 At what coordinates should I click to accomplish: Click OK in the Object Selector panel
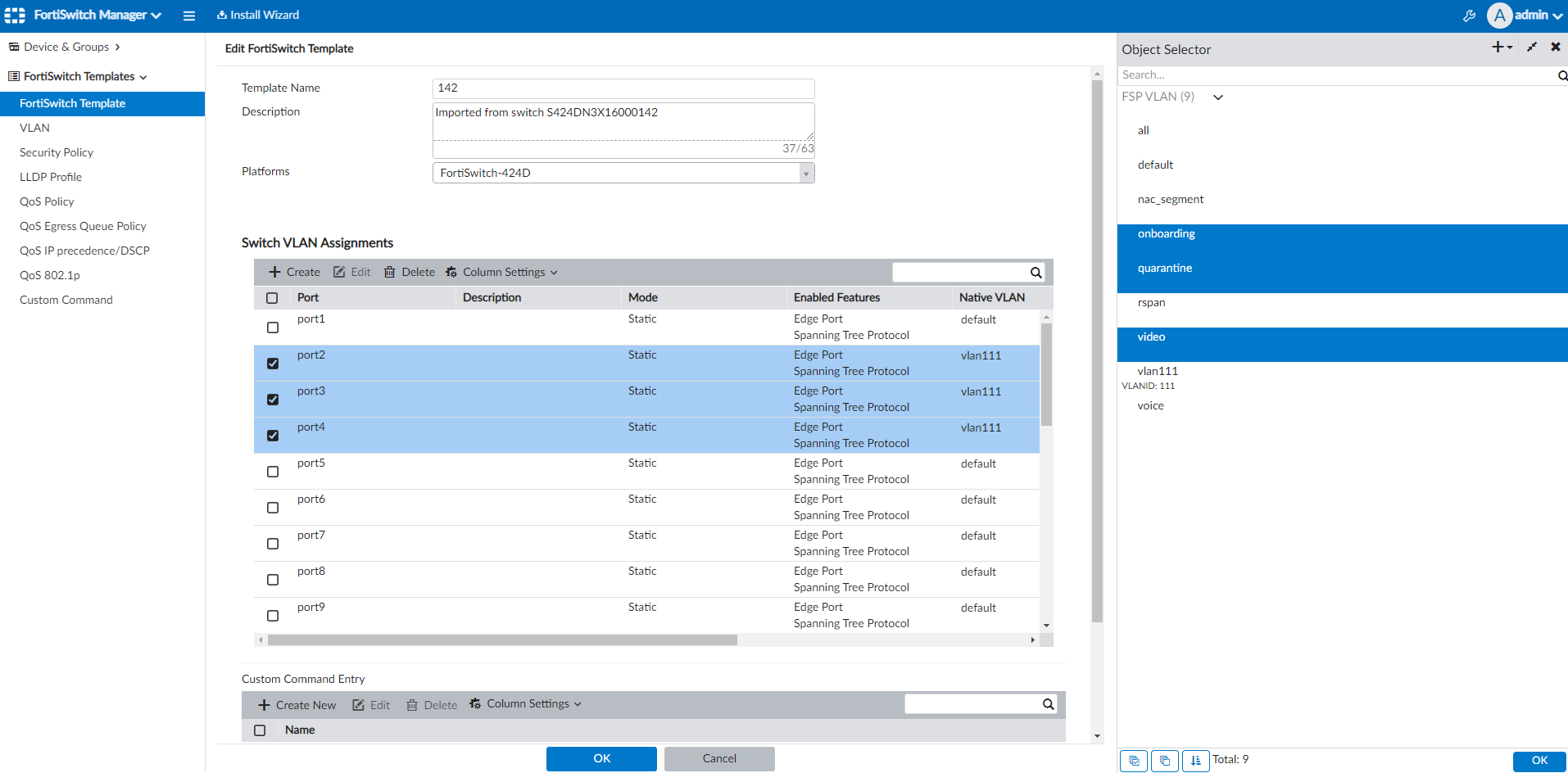(1539, 761)
